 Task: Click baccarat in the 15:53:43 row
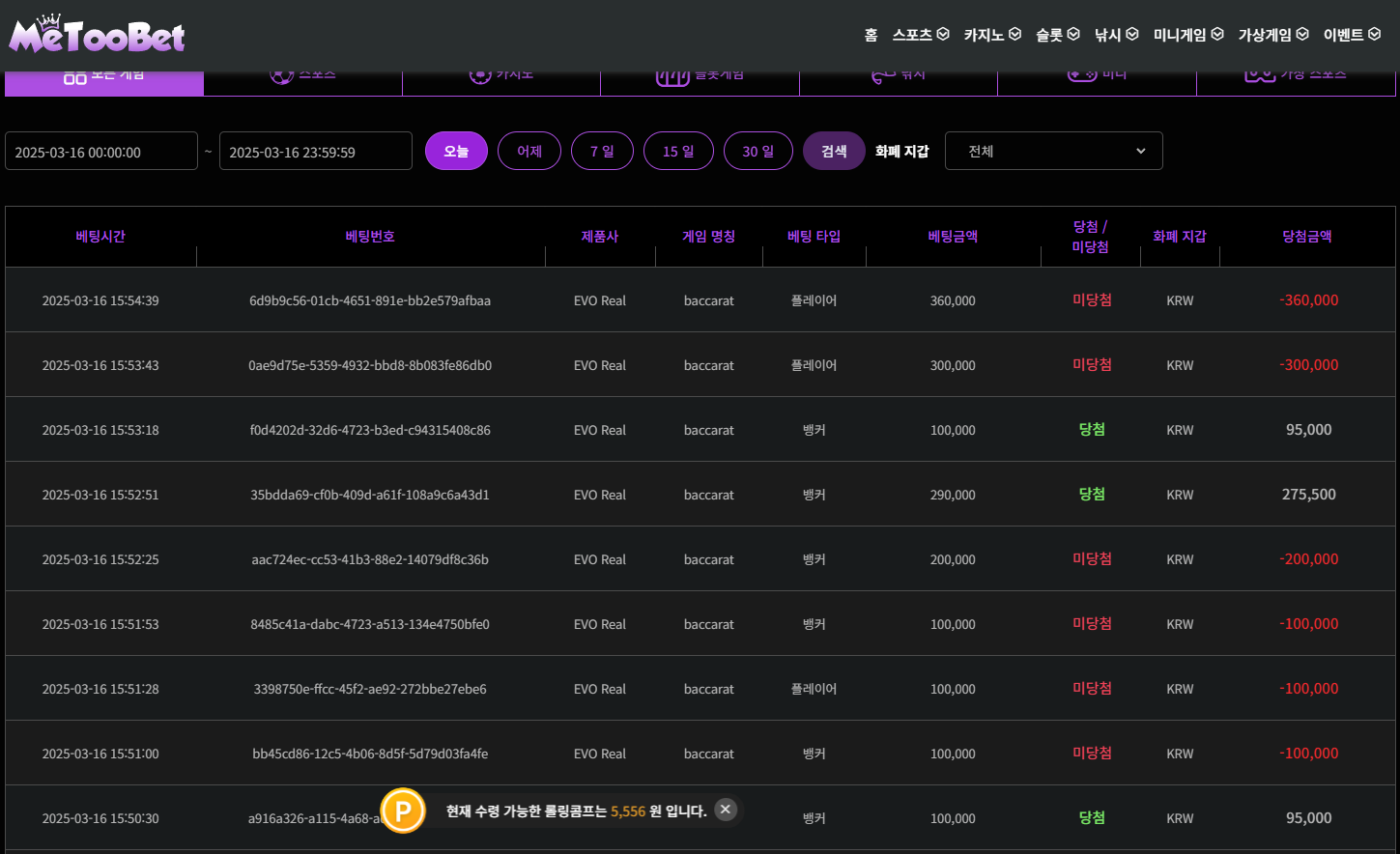[x=709, y=365]
